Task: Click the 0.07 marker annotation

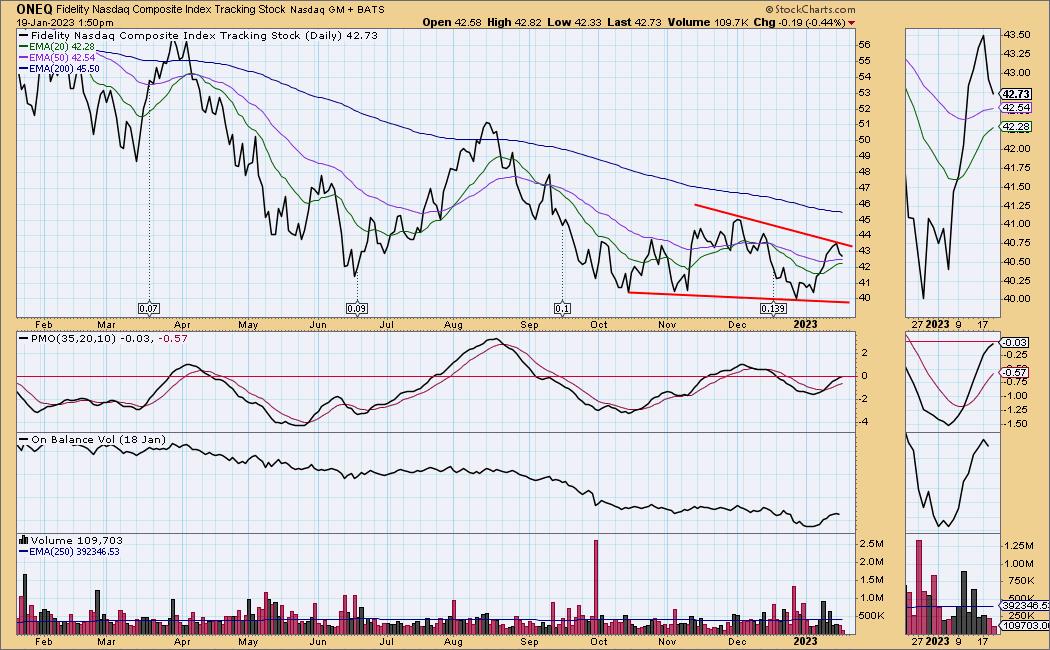Action: click(148, 309)
